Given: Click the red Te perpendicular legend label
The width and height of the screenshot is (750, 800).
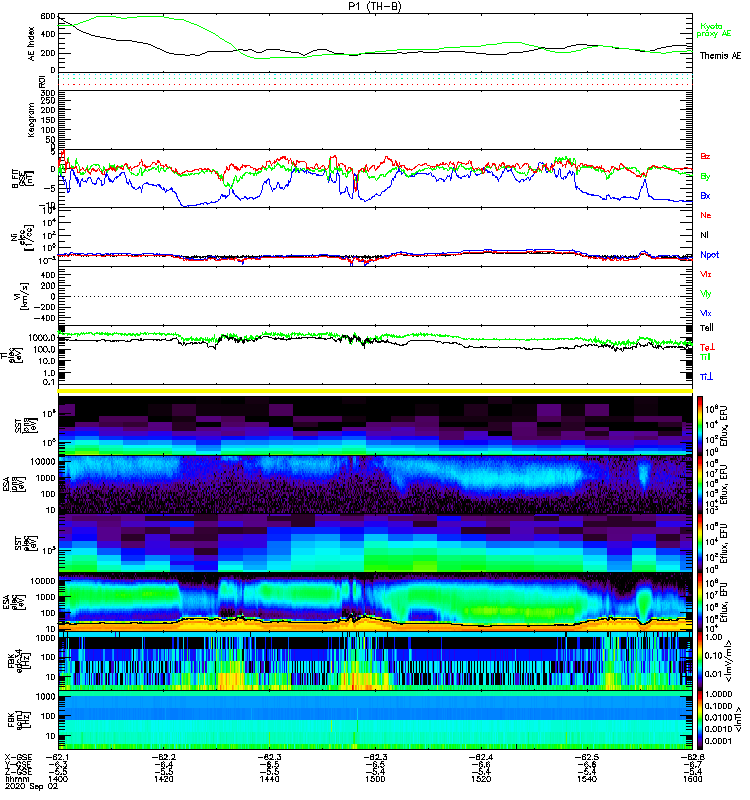Looking at the screenshot, I should pyautogui.click(x=707, y=347).
